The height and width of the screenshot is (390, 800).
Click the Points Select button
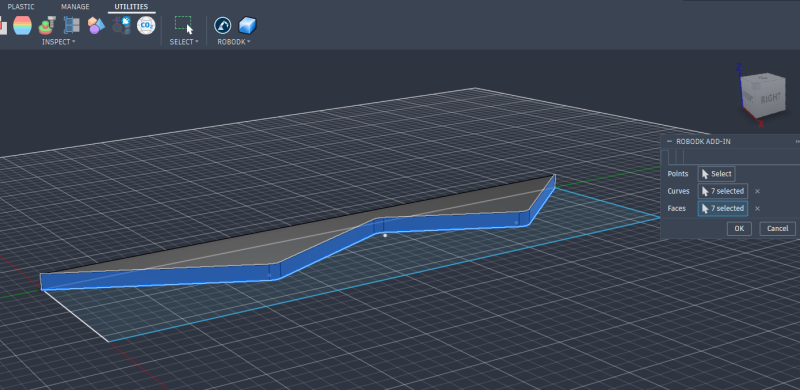click(716, 174)
